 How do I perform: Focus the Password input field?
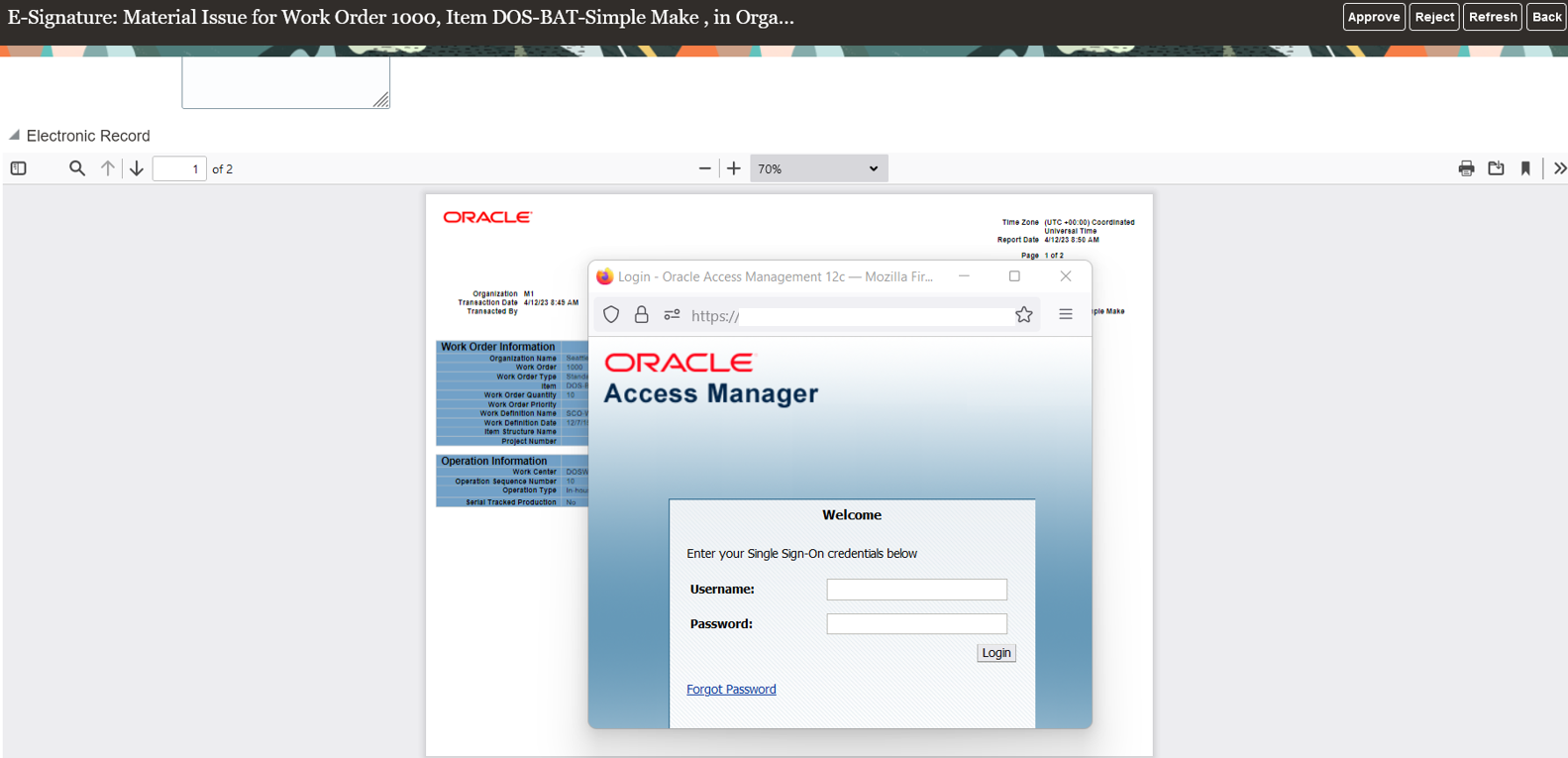(x=917, y=623)
